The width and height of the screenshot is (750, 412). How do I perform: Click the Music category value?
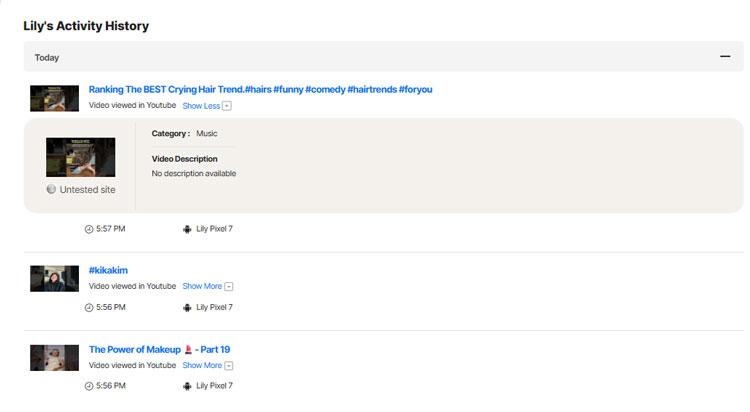207,134
